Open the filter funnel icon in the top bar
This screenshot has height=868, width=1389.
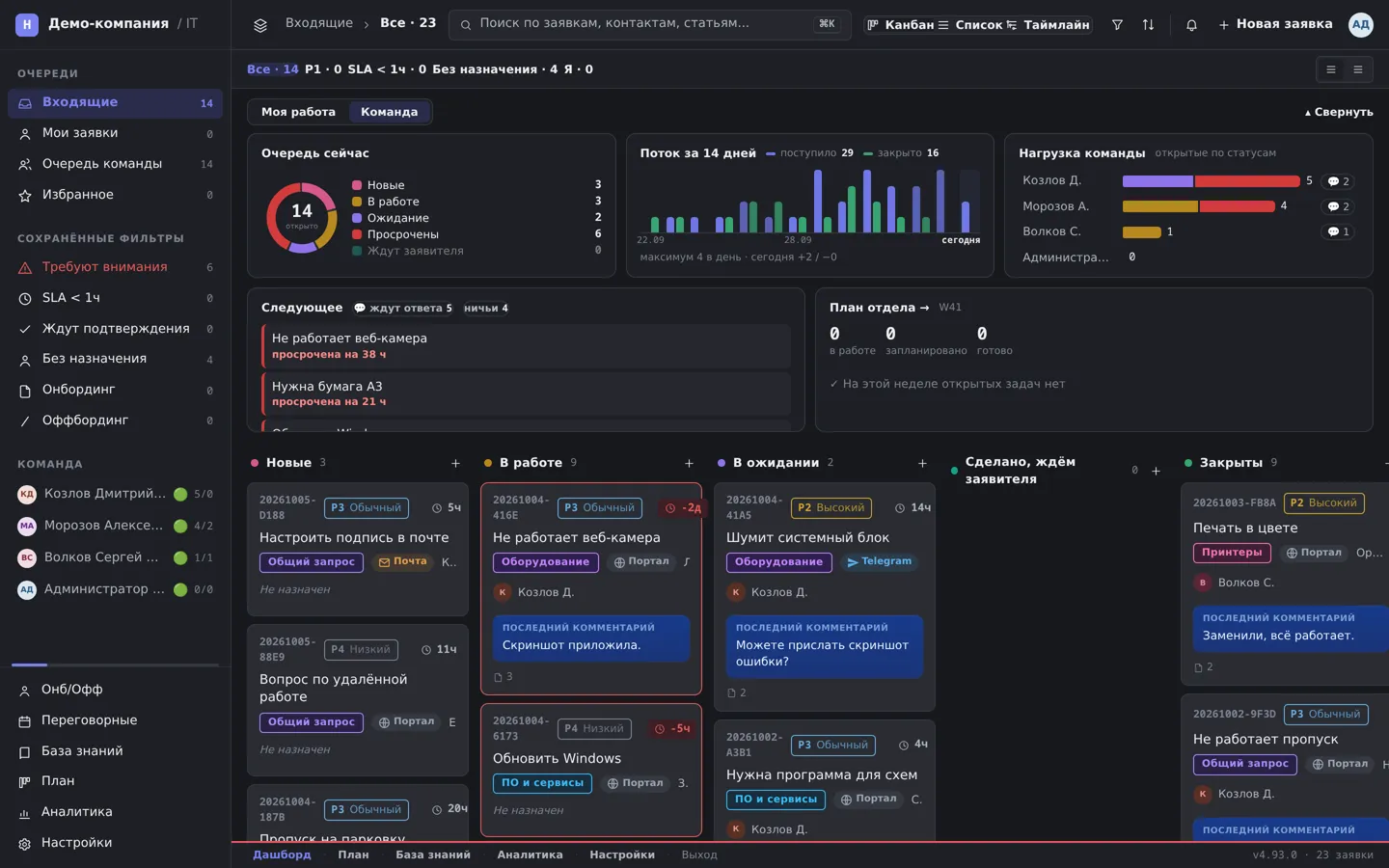tap(1117, 25)
